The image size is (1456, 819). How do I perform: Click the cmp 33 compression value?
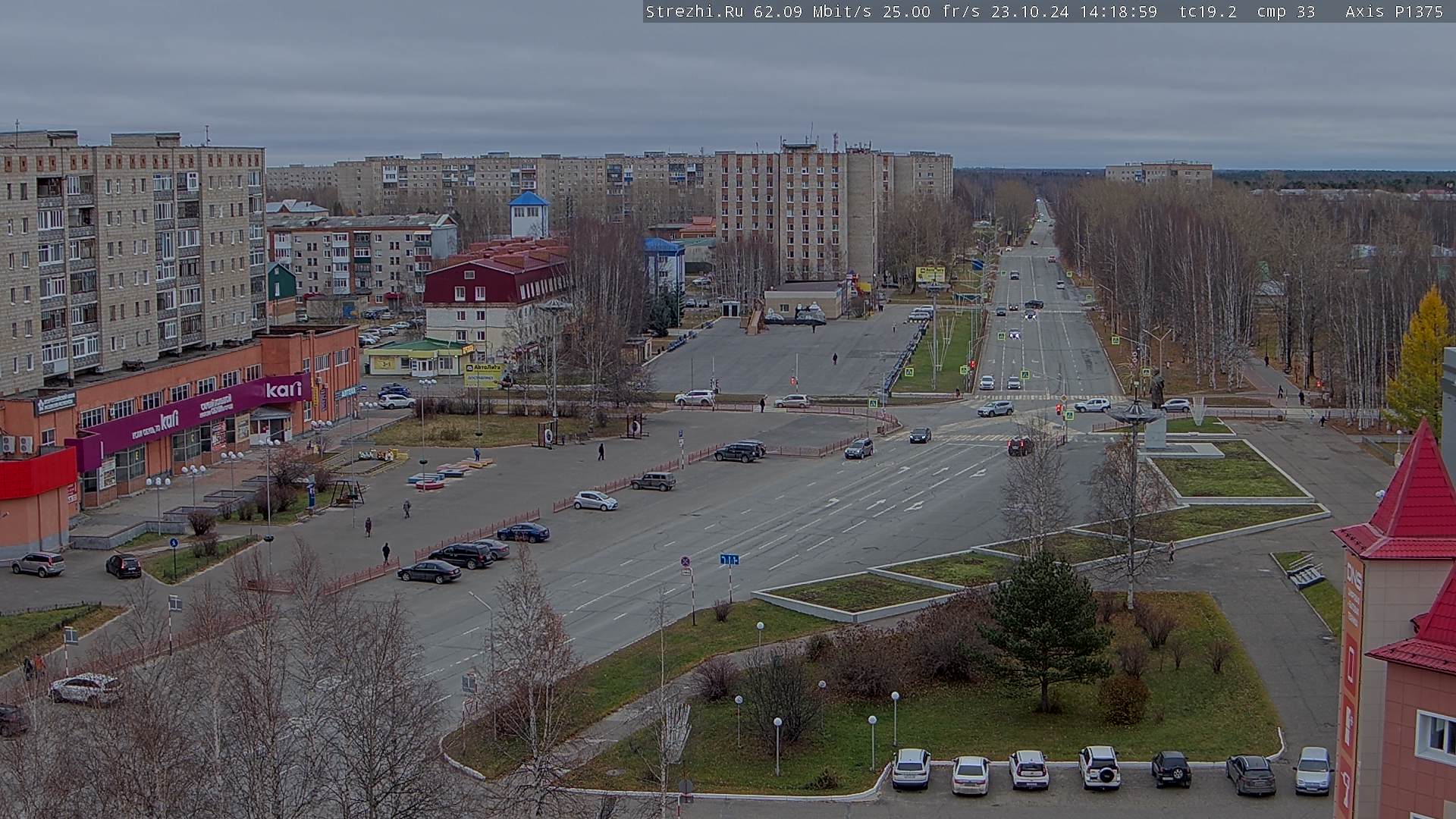click(1286, 11)
